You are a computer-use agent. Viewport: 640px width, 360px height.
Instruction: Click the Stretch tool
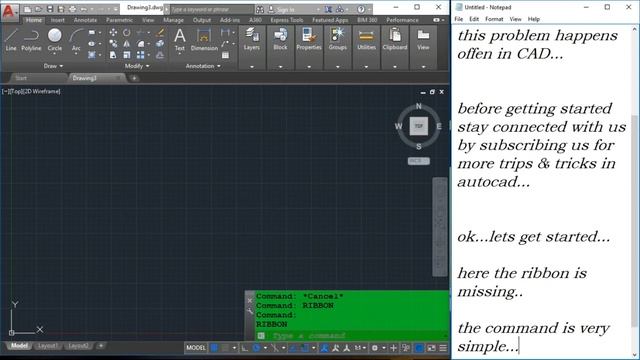(x=113, y=55)
